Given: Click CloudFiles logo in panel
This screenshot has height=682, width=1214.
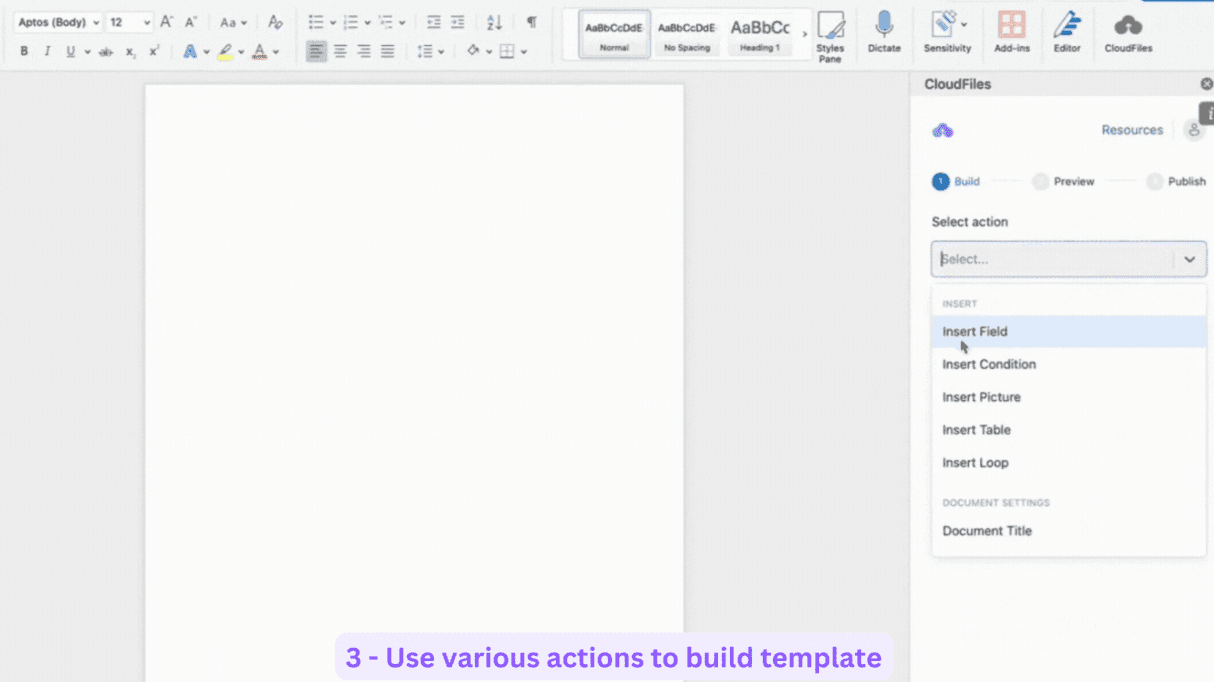Looking at the screenshot, I should point(942,131).
